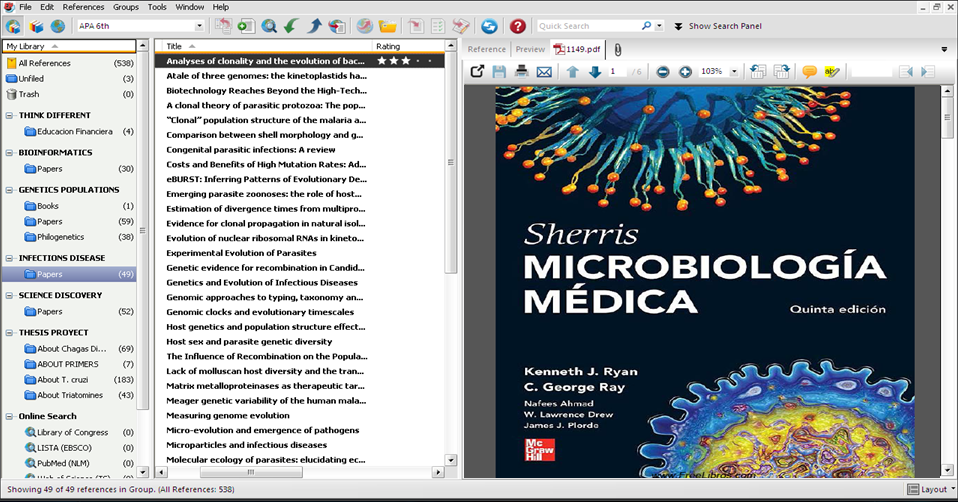Click the Find Previous icon in PDF toolbar

pos(905,71)
